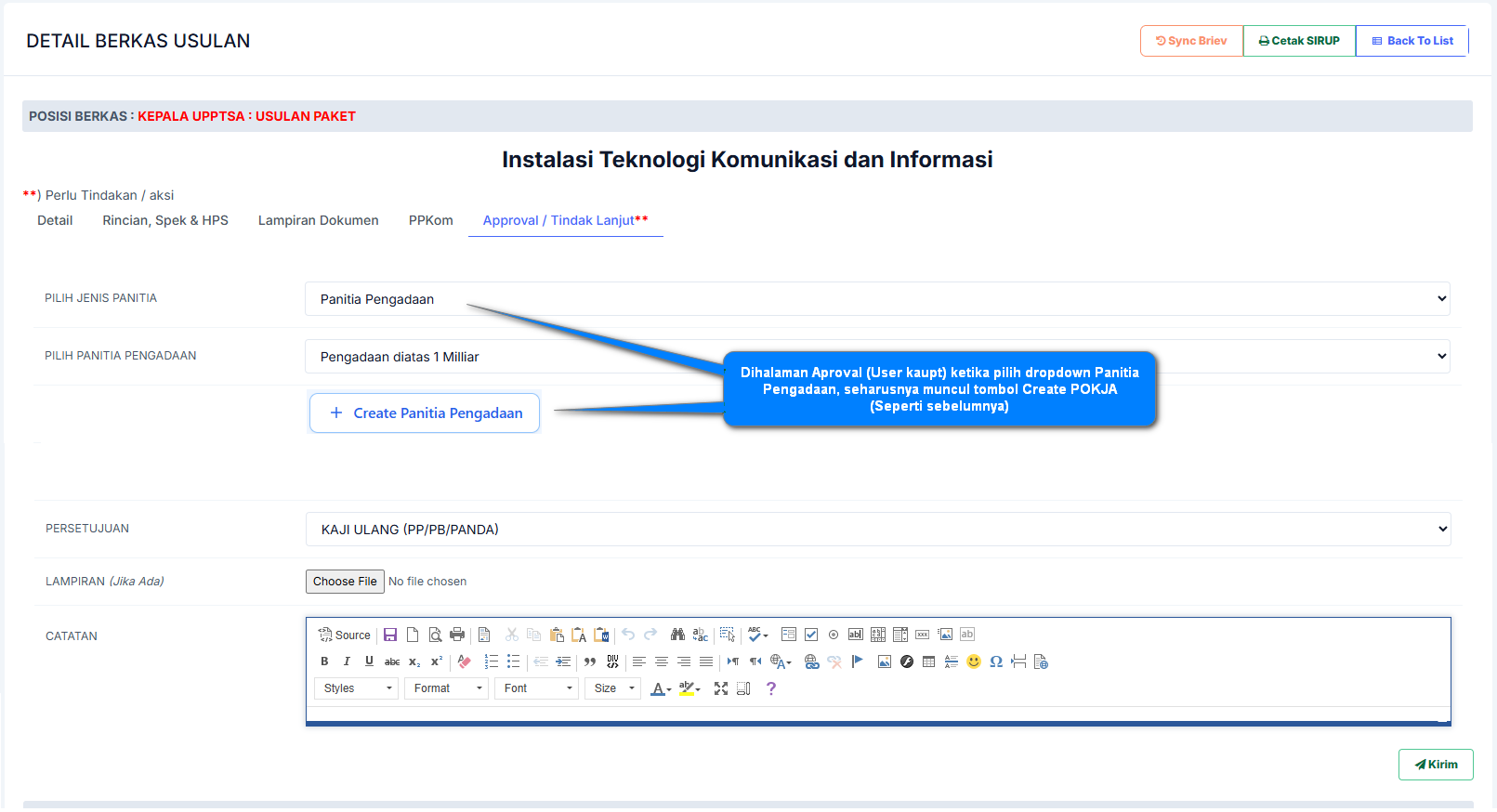Click the Find binoculars icon

(x=677, y=635)
